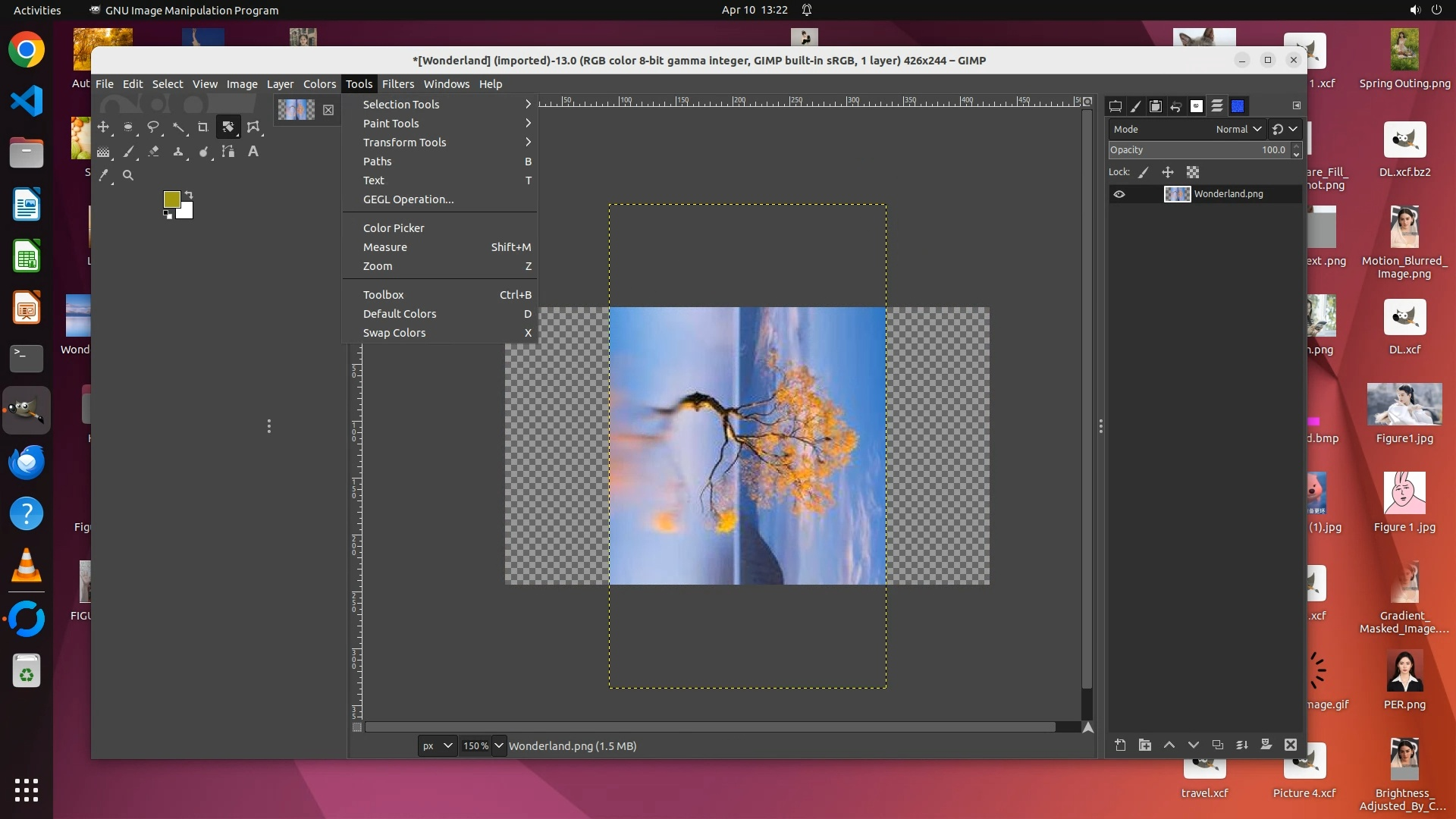Image resolution: width=1456 pixels, height=819 pixels.
Task: Open the layer Mode dropdown
Action: point(1238,129)
